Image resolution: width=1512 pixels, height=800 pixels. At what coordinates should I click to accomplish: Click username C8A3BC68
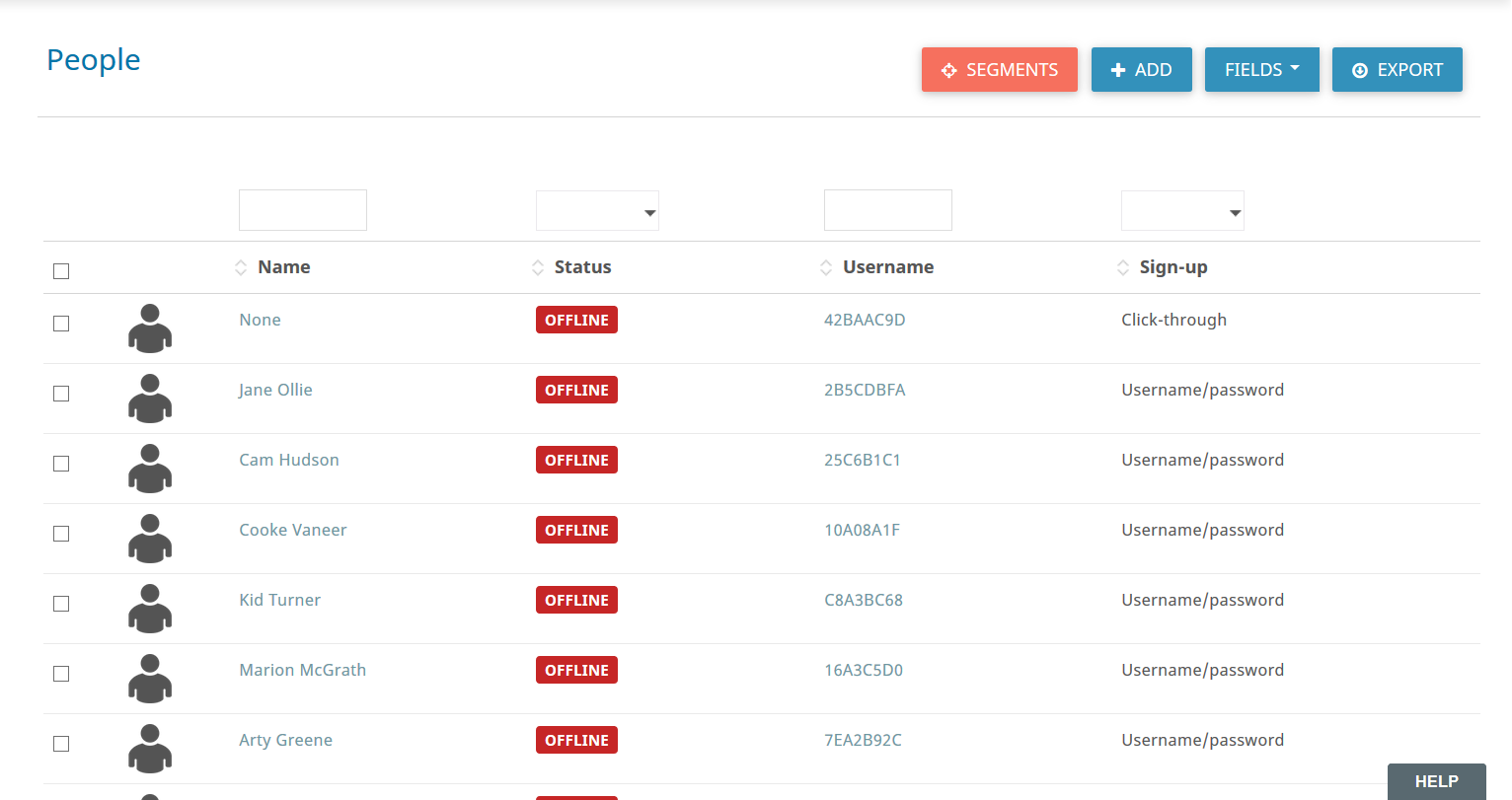[864, 600]
